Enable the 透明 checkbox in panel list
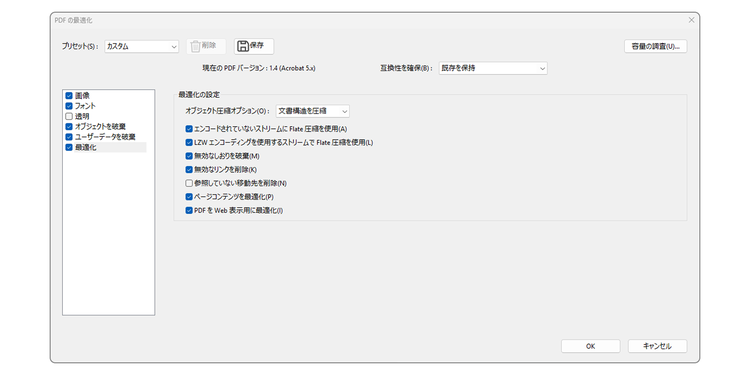Image resolution: width=750 pixels, height=375 pixels. [69, 116]
